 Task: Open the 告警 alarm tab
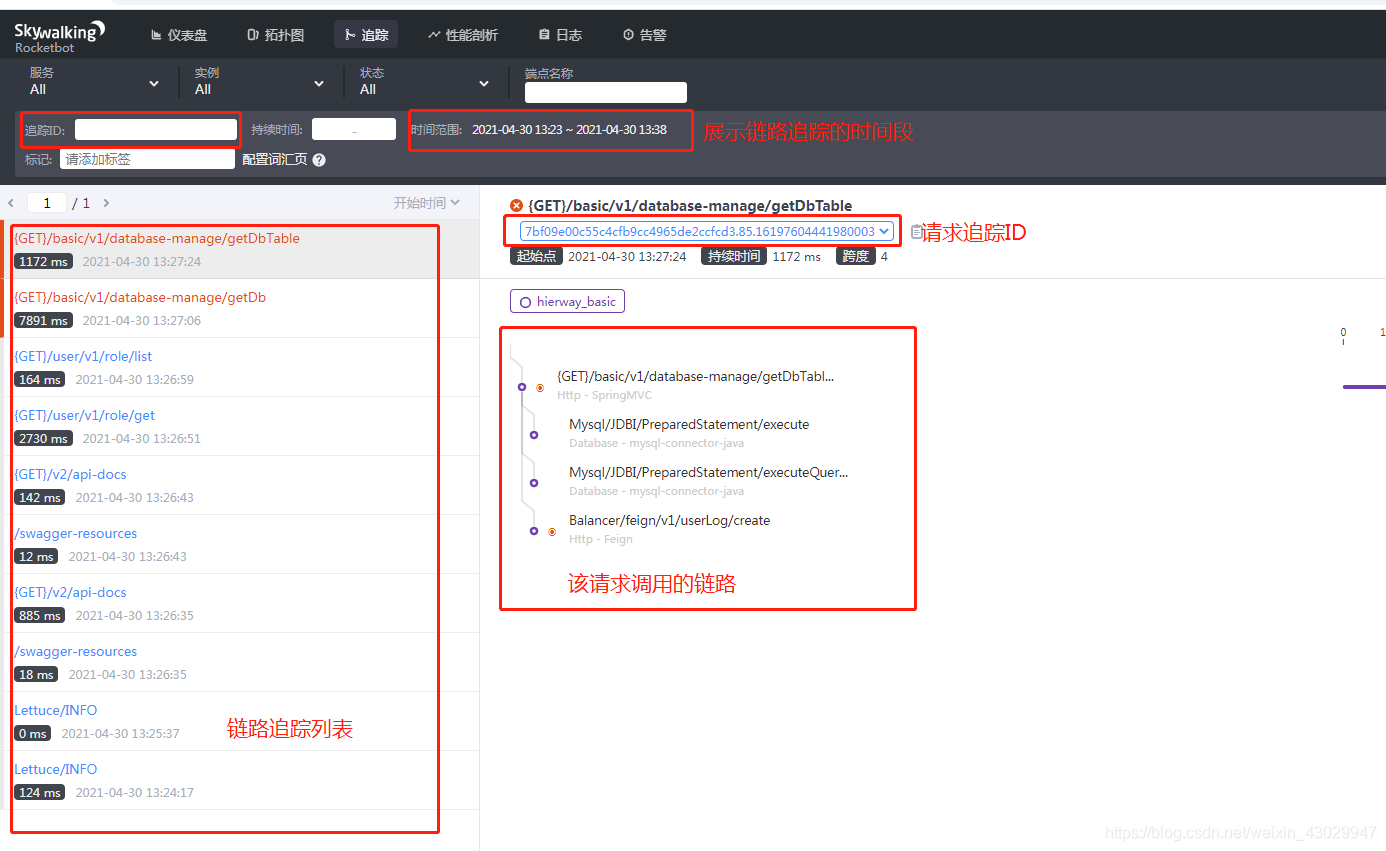coord(644,35)
